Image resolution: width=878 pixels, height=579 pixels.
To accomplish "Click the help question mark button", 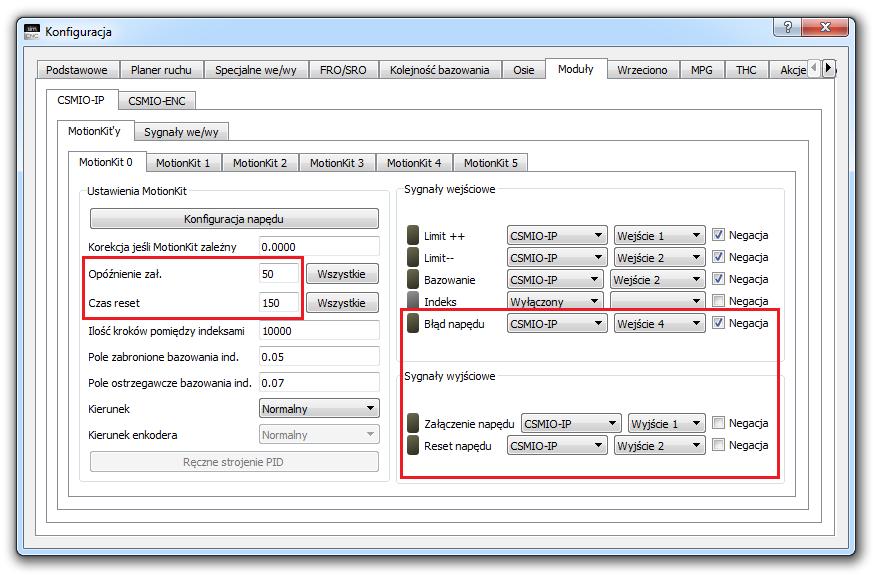I will click(x=787, y=27).
